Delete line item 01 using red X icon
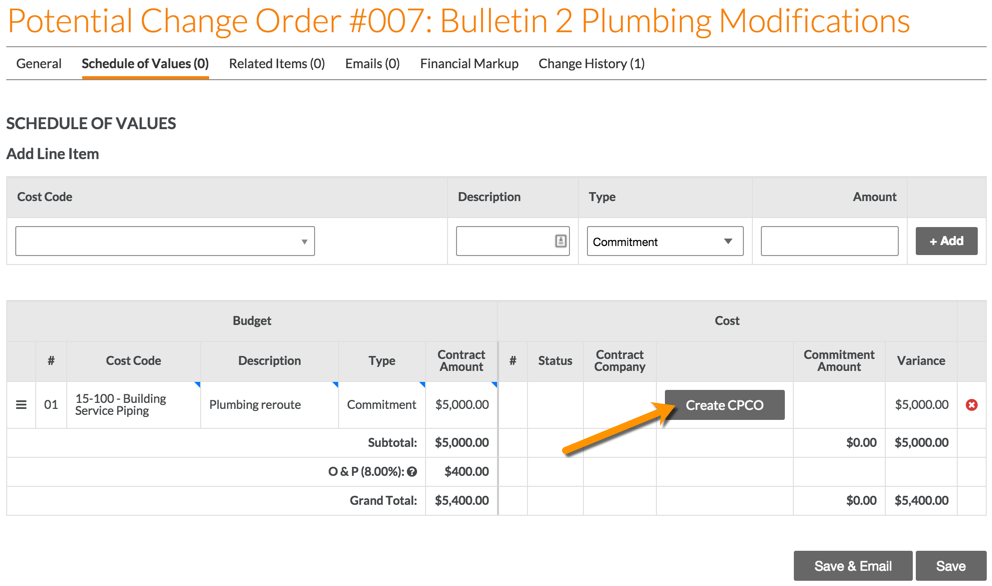This screenshot has height=586, width=992. 971,404
